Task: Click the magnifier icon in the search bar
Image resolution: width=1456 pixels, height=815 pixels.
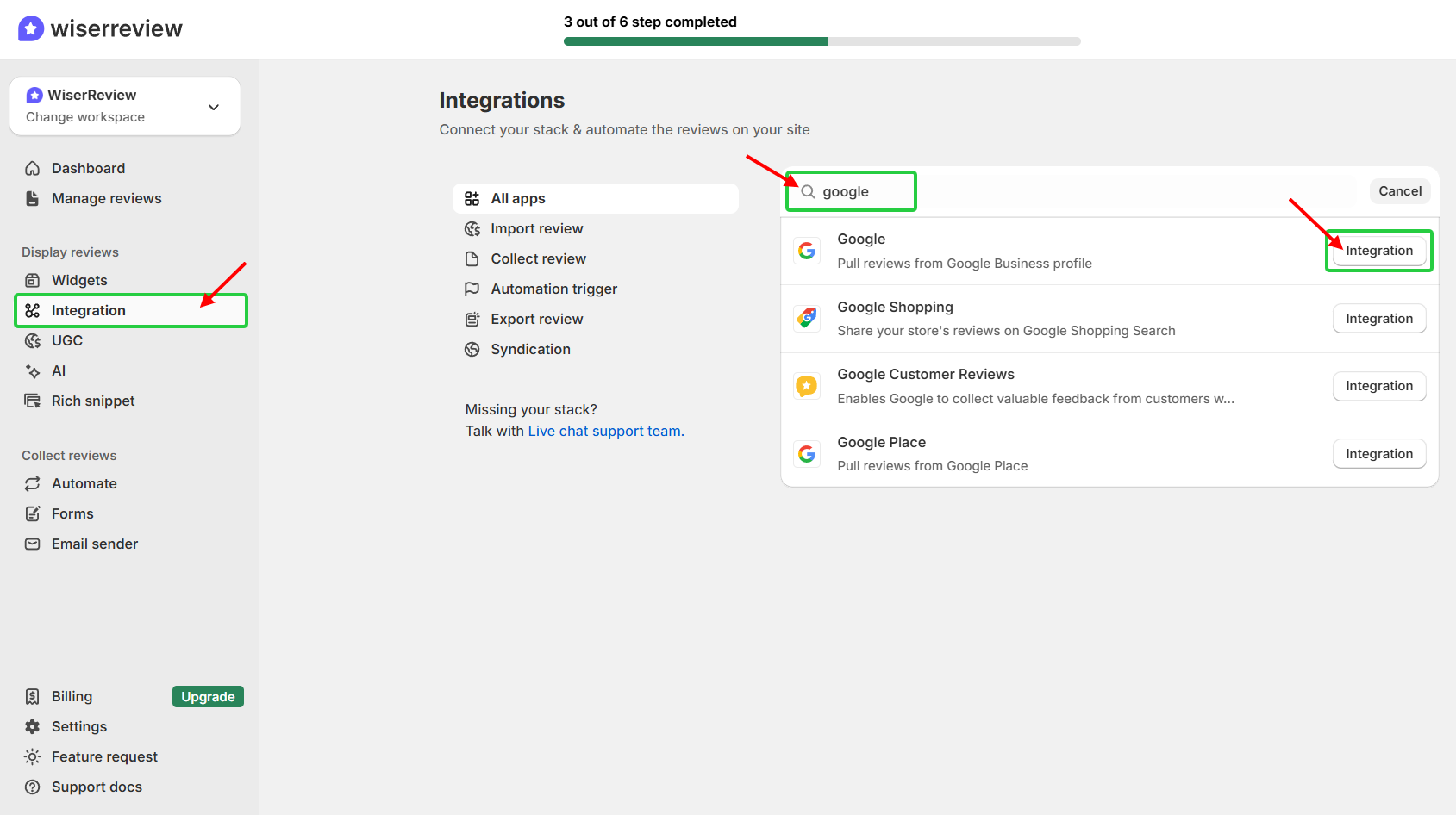Action: pyautogui.click(x=808, y=191)
